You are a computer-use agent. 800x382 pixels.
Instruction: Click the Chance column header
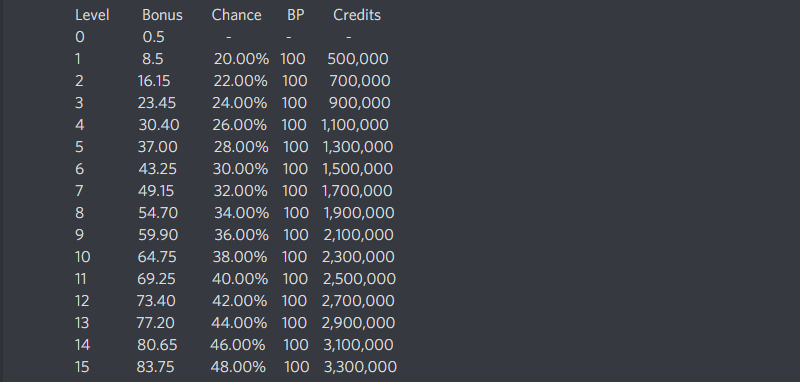click(x=237, y=15)
